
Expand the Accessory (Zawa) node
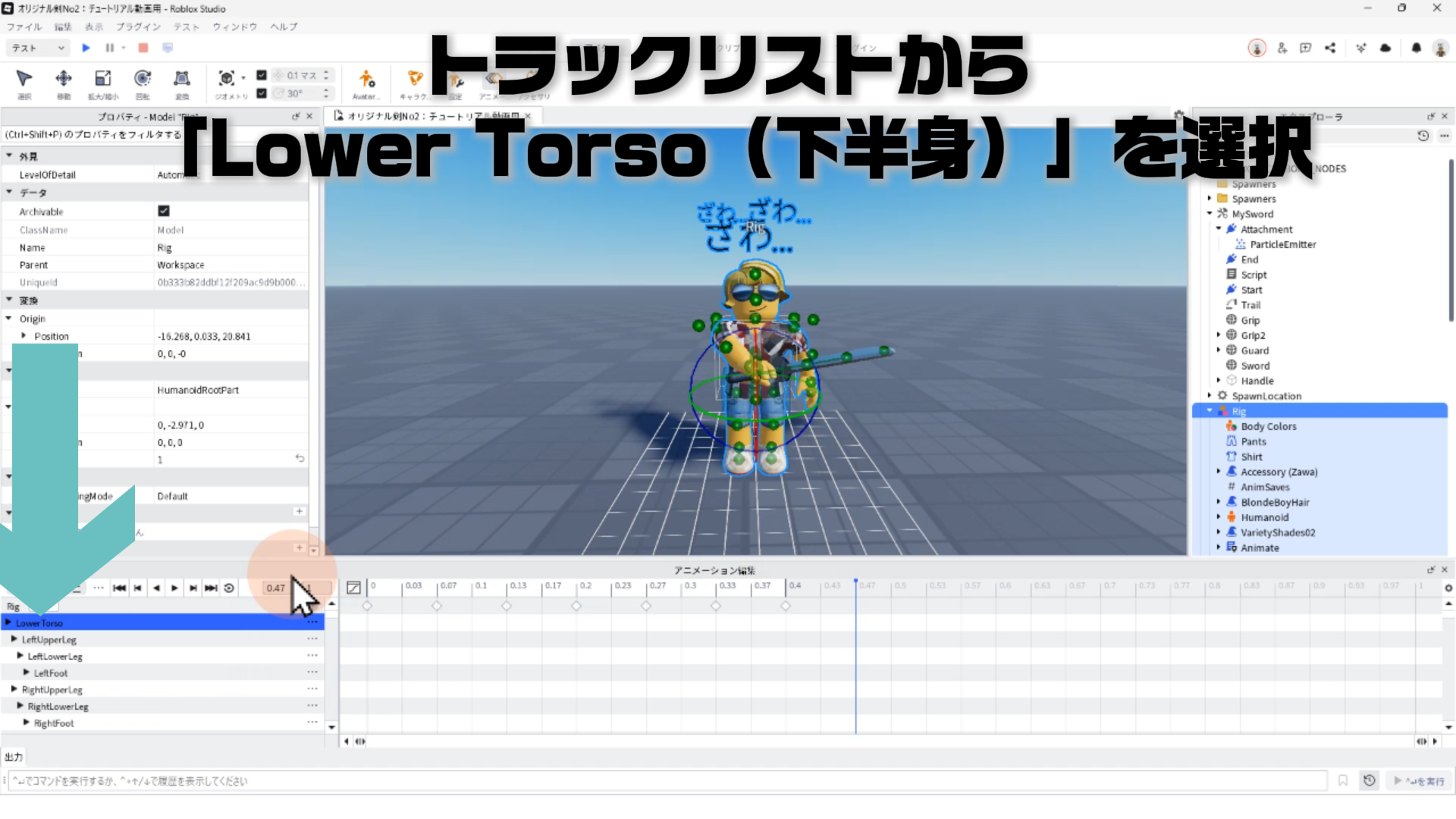click(1219, 472)
